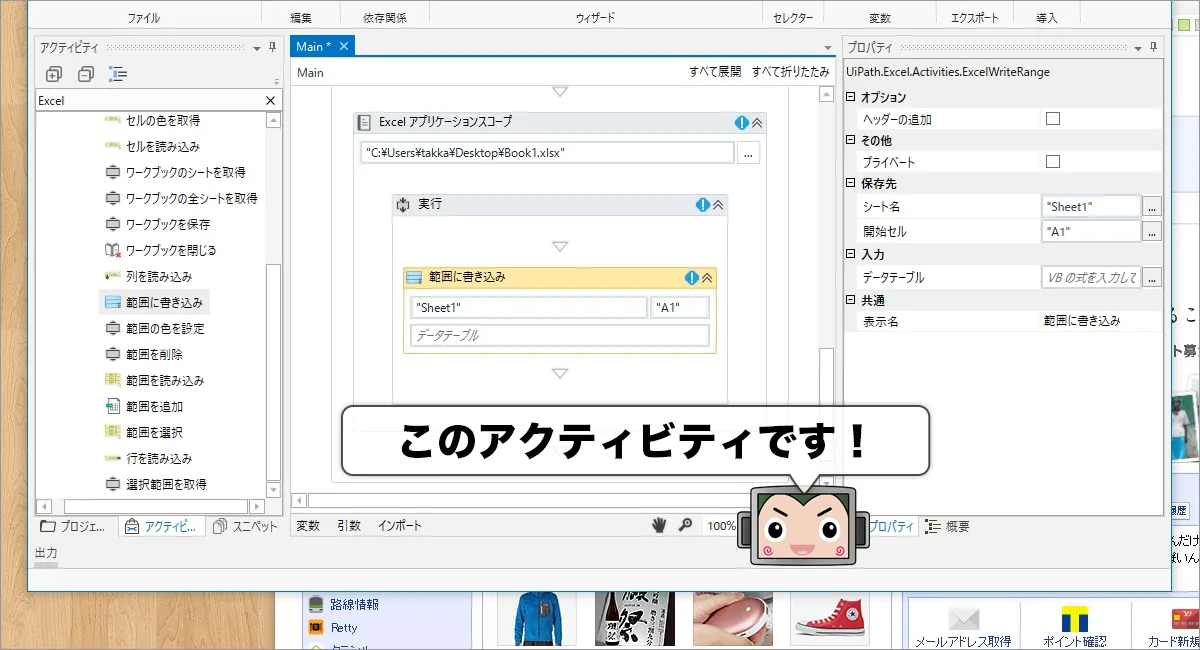Click すべて展開 in designer
Screen dimensions: 1200x650
tap(715, 72)
